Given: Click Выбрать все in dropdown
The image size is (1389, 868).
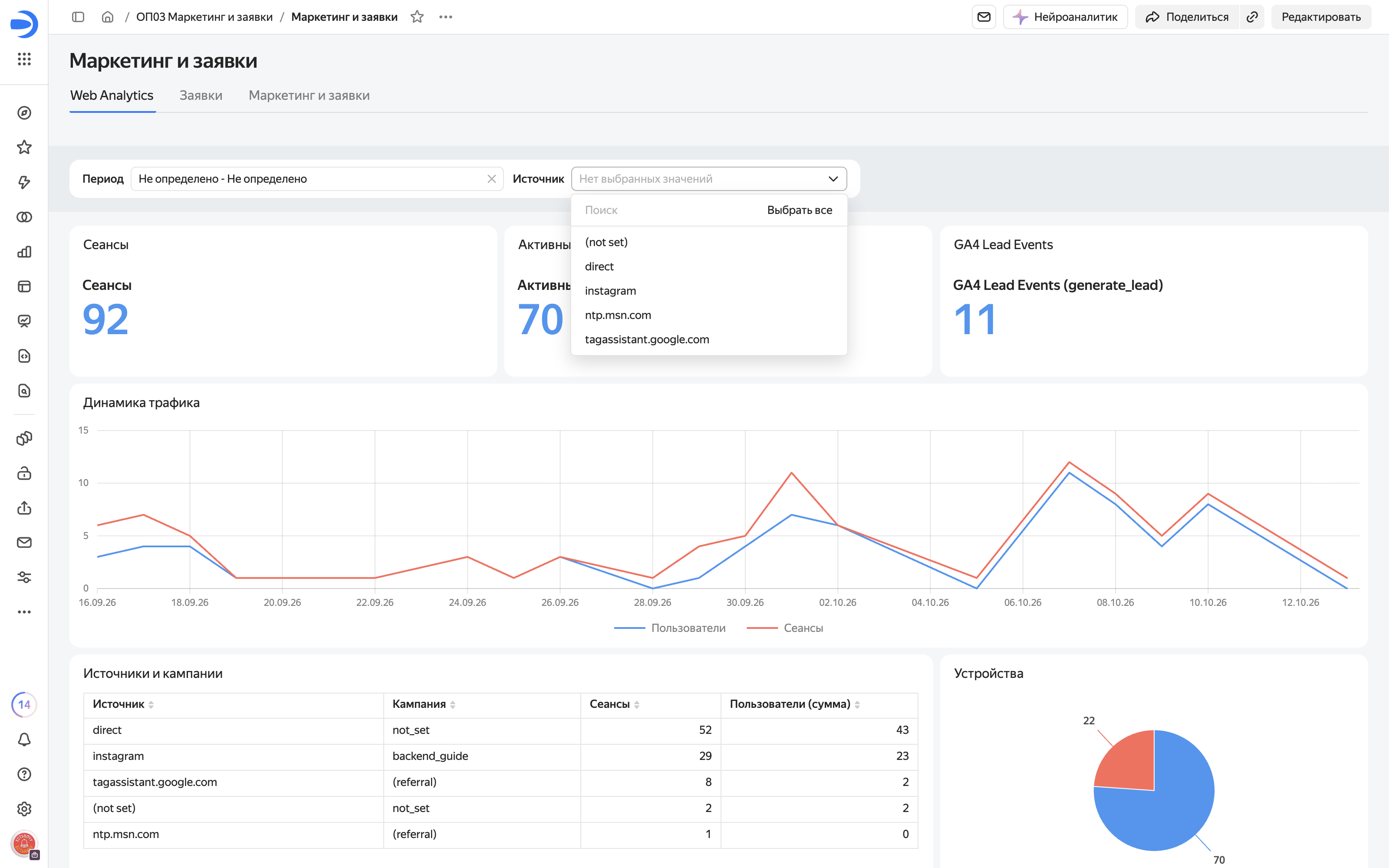Looking at the screenshot, I should coord(800,210).
